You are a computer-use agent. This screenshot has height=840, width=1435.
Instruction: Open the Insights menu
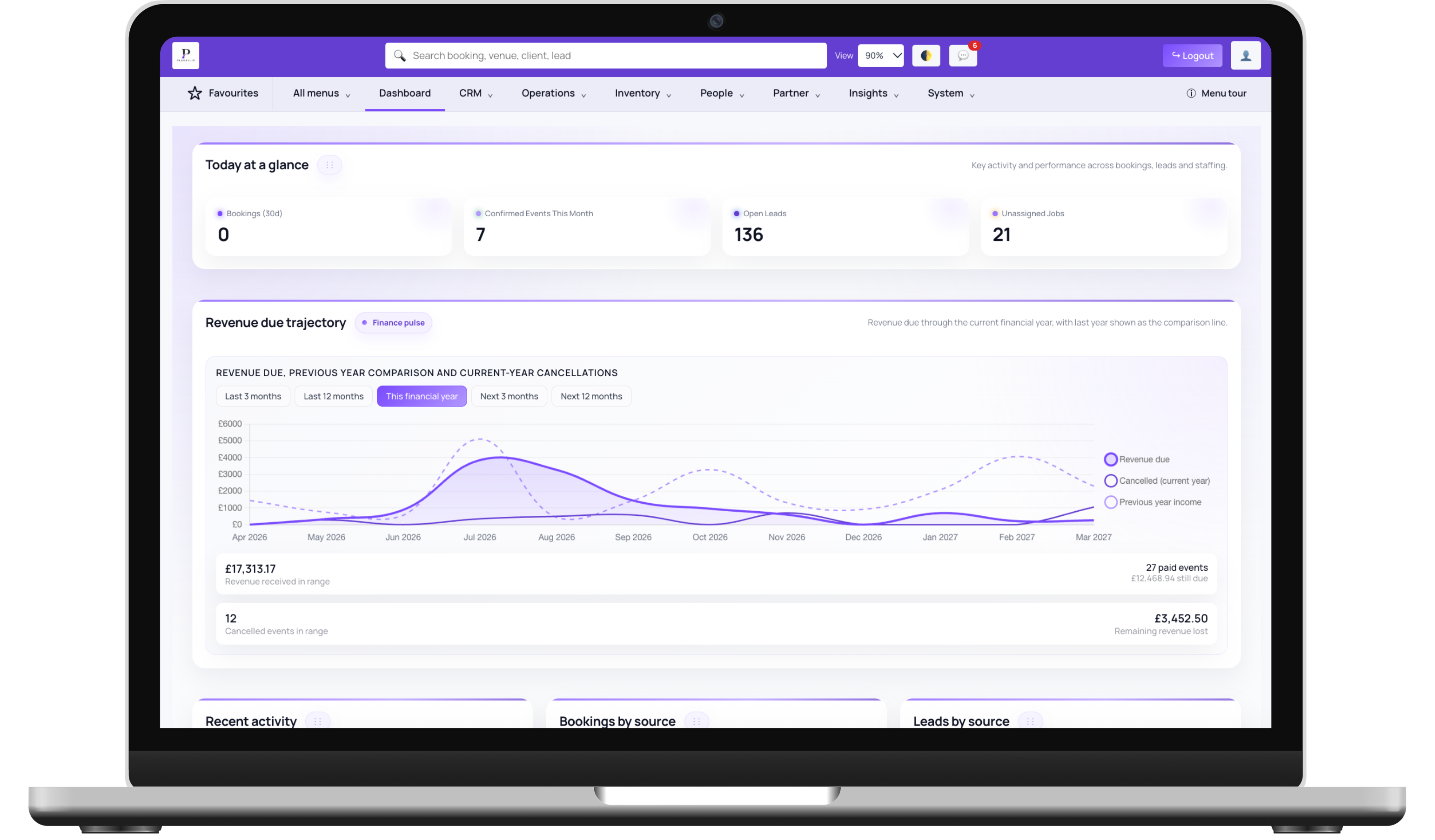[873, 93]
